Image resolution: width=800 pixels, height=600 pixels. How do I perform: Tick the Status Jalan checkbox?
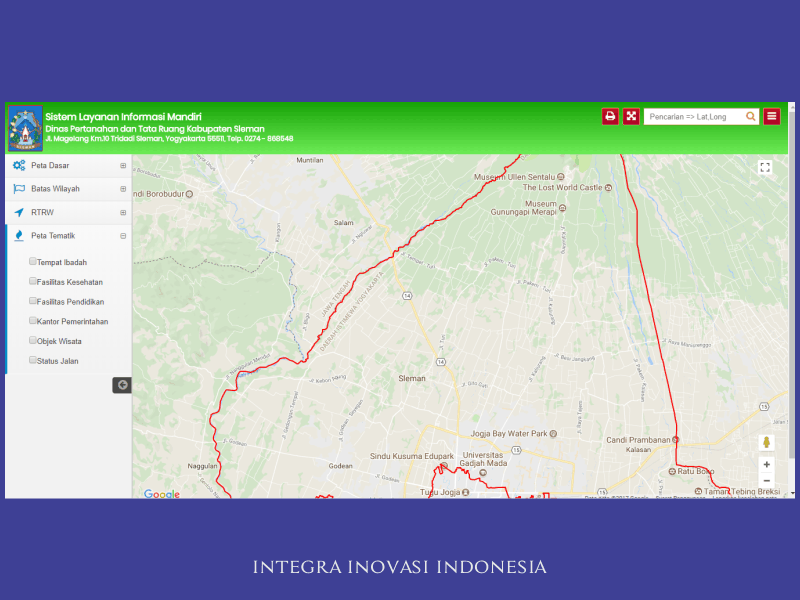click(x=33, y=360)
